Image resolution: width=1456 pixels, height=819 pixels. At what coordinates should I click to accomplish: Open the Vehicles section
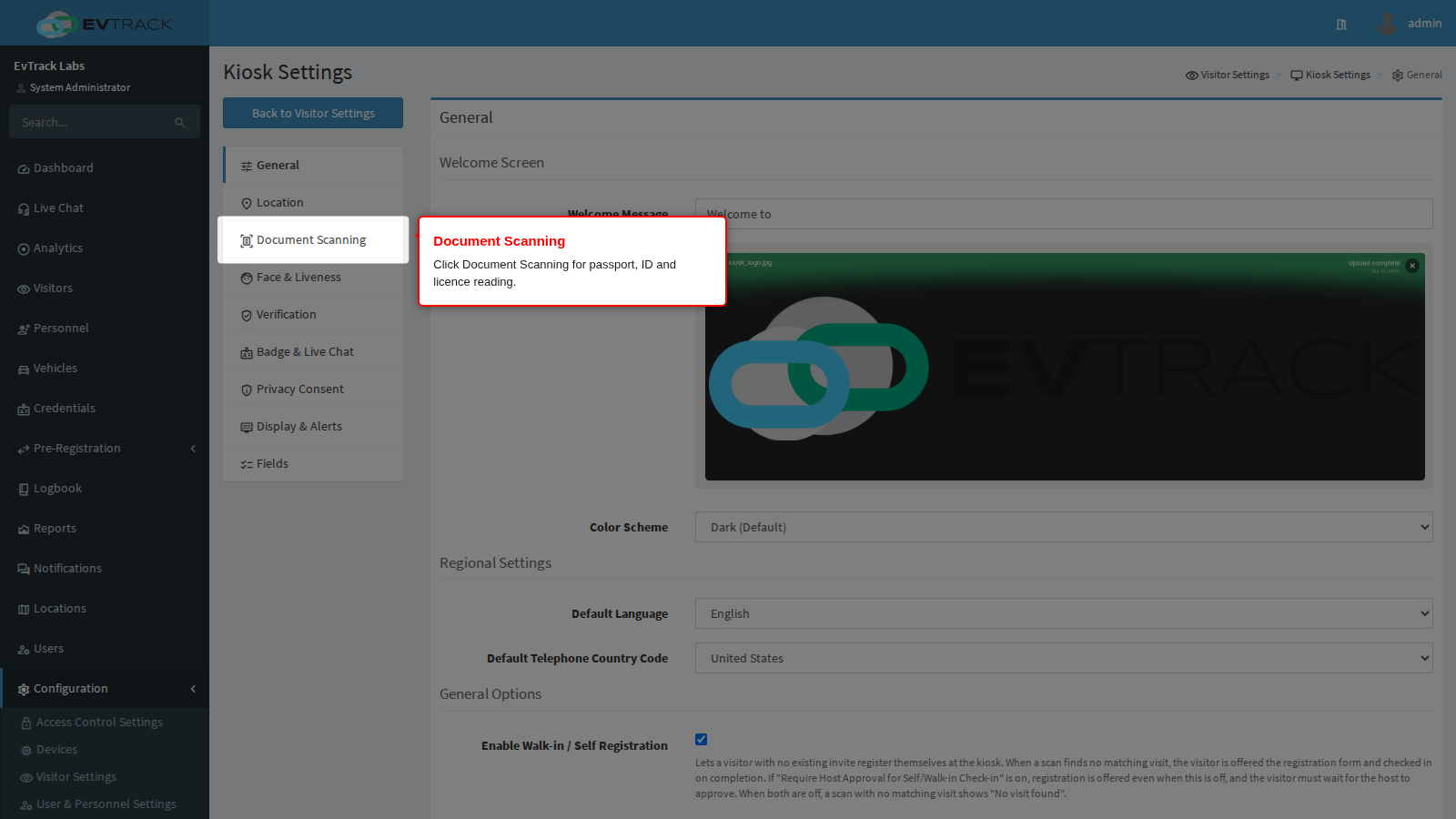pyautogui.click(x=105, y=369)
